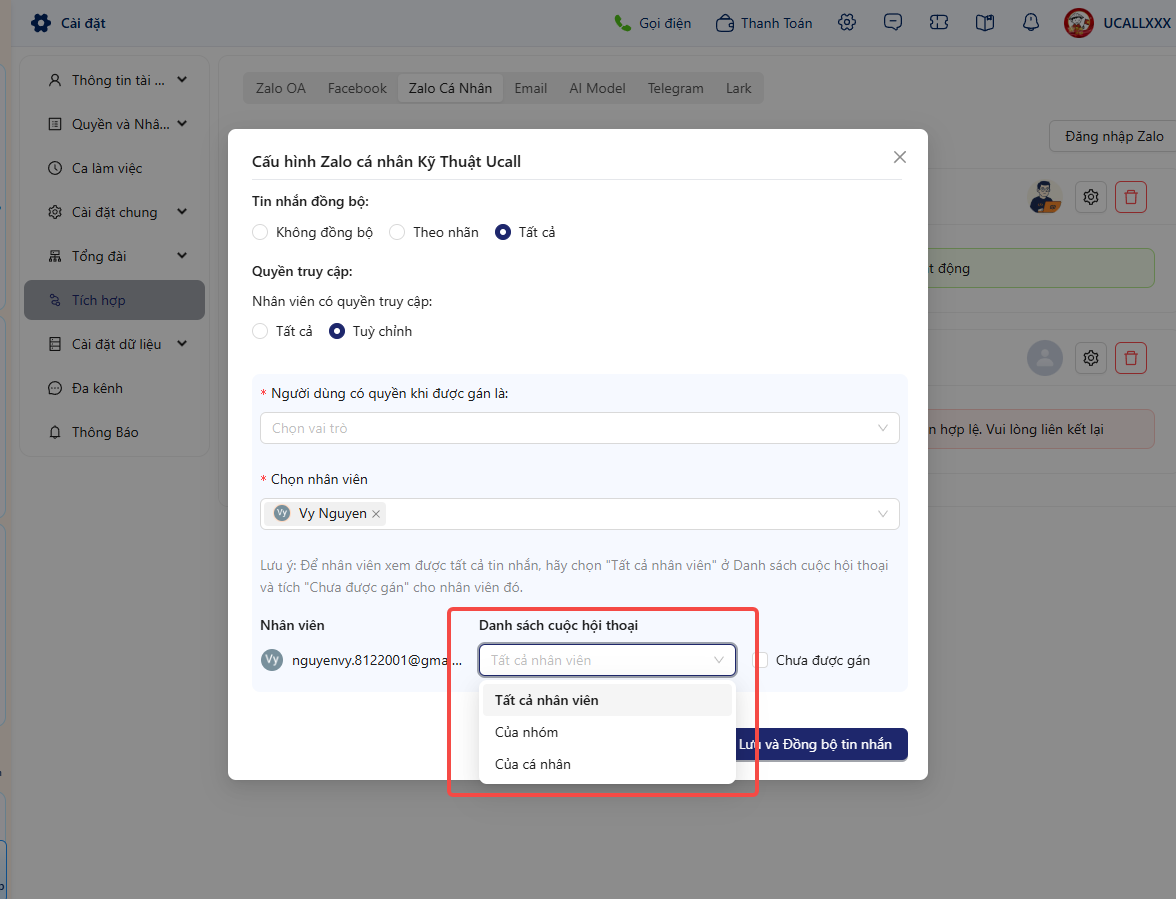Open the chat message icon in top bar
The width and height of the screenshot is (1176, 899).
[x=892, y=22]
